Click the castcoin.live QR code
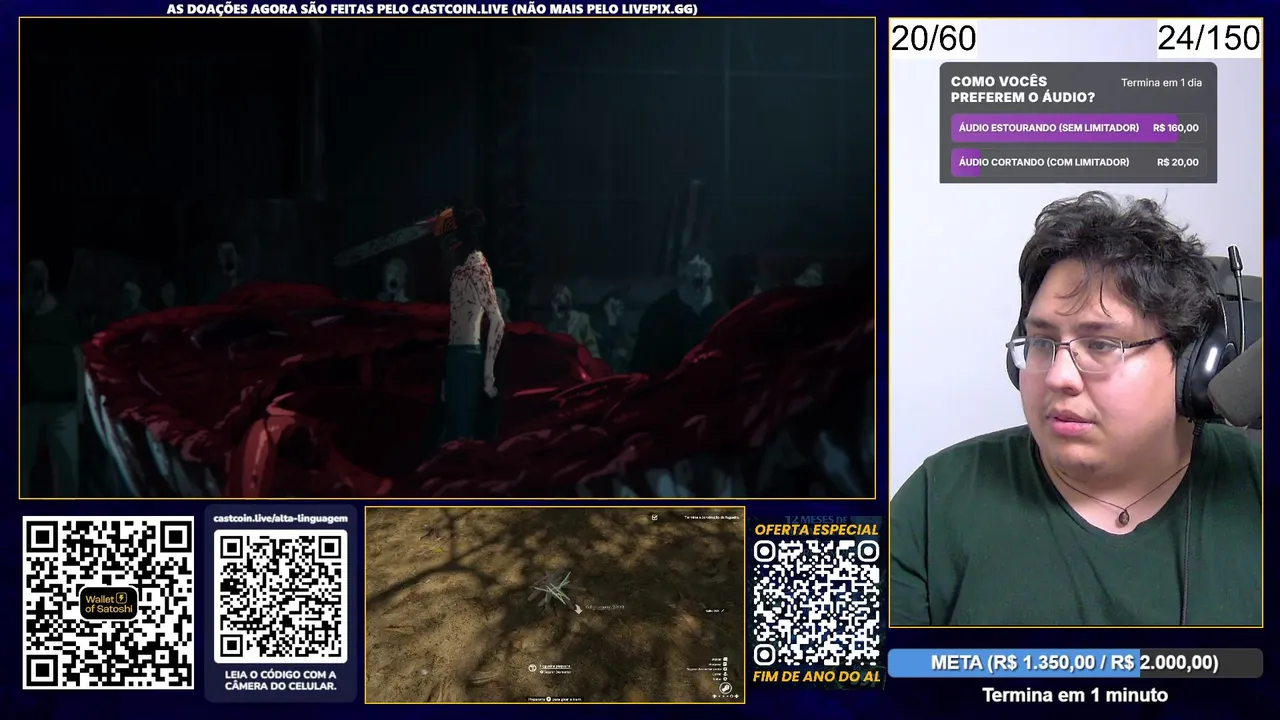The image size is (1280, 720). 281,596
